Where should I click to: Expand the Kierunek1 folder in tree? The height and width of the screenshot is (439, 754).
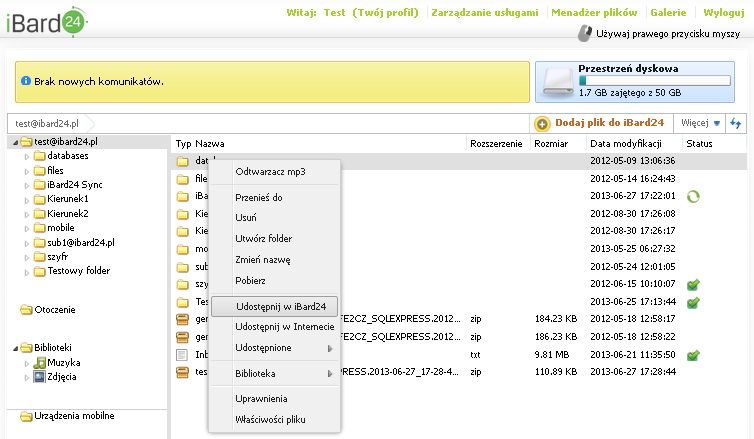point(27,200)
